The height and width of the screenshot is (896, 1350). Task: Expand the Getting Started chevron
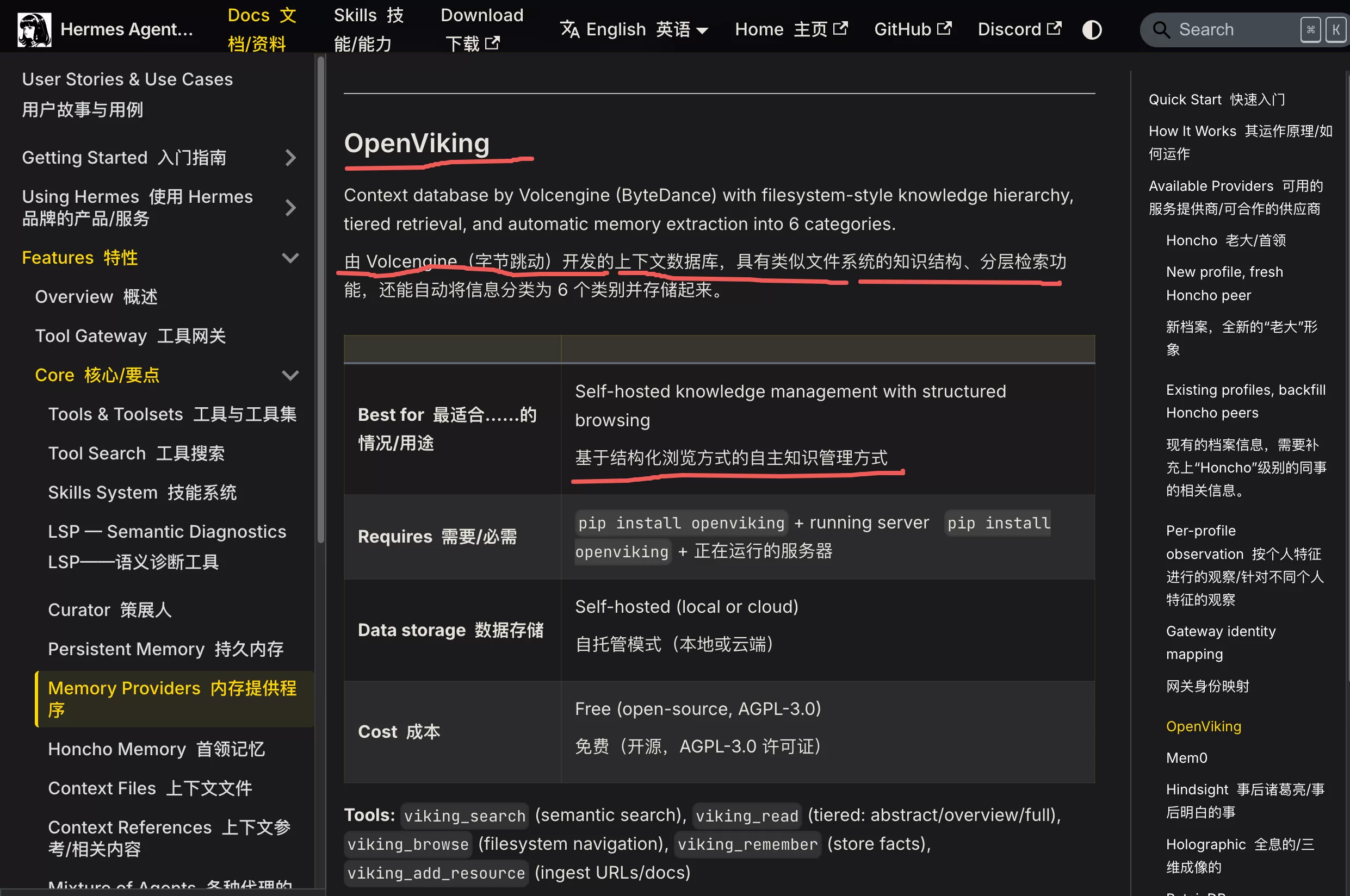pos(290,158)
